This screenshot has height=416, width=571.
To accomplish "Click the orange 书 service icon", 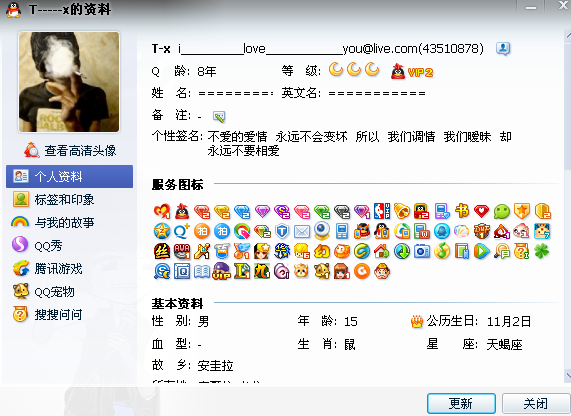I will 462,211.
